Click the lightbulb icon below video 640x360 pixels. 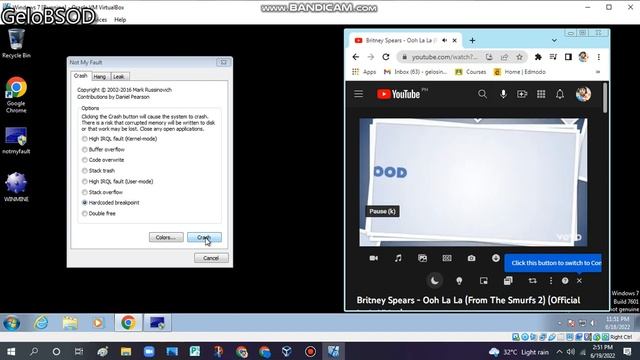(459, 281)
